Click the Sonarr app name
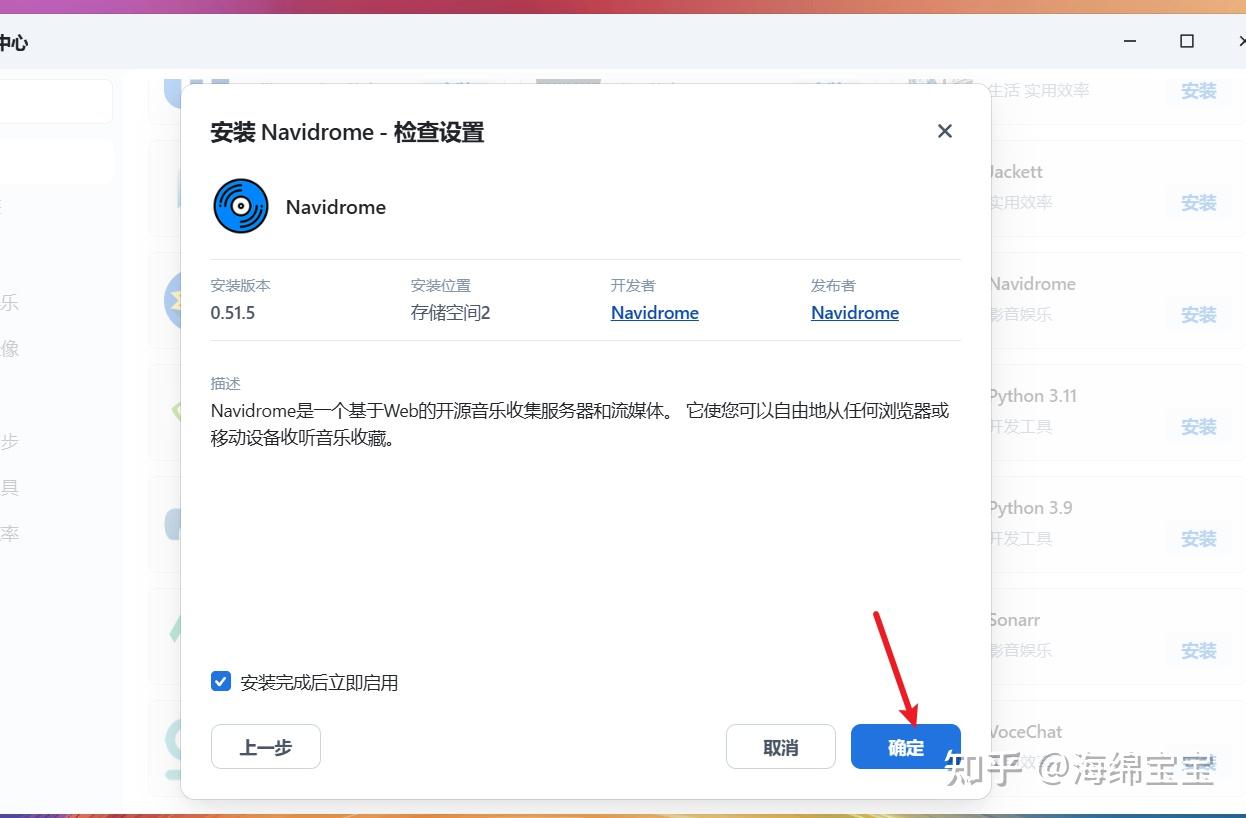The image size is (1246, 818). pyautogui.click(x=1015, y=620)
